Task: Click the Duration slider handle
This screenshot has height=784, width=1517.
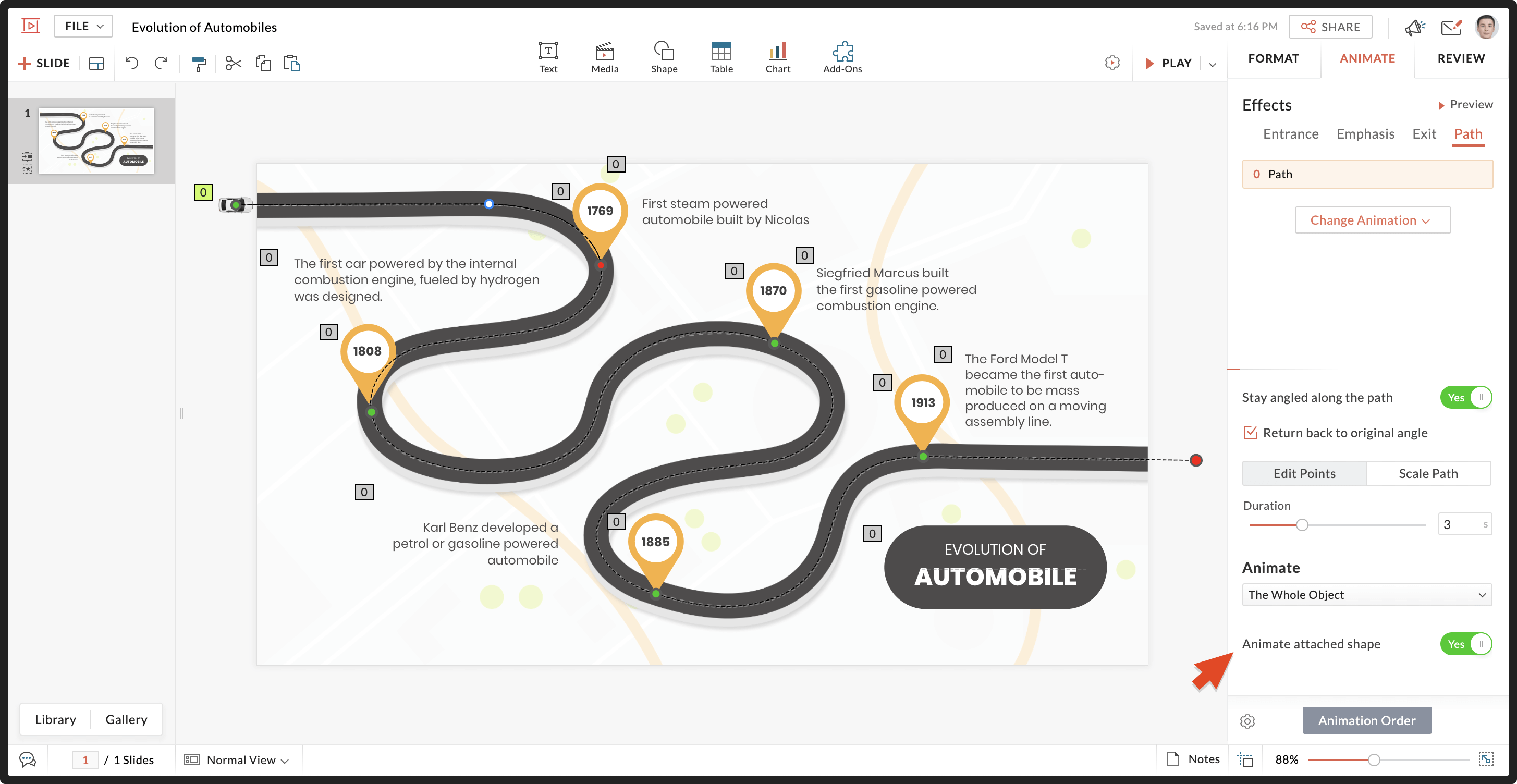Action: click(1302, 525)
